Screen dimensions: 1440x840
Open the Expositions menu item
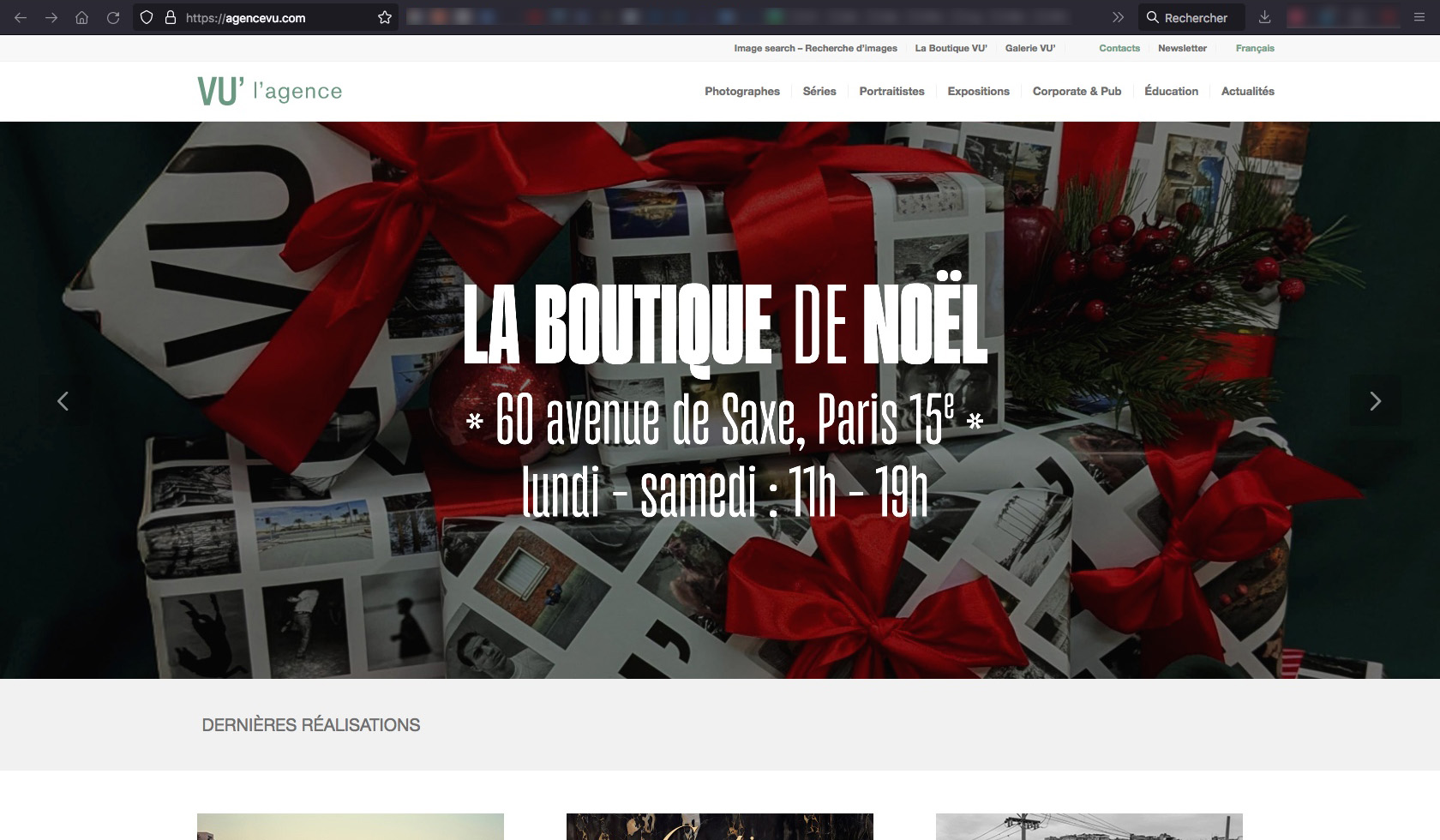pos(978,91)
